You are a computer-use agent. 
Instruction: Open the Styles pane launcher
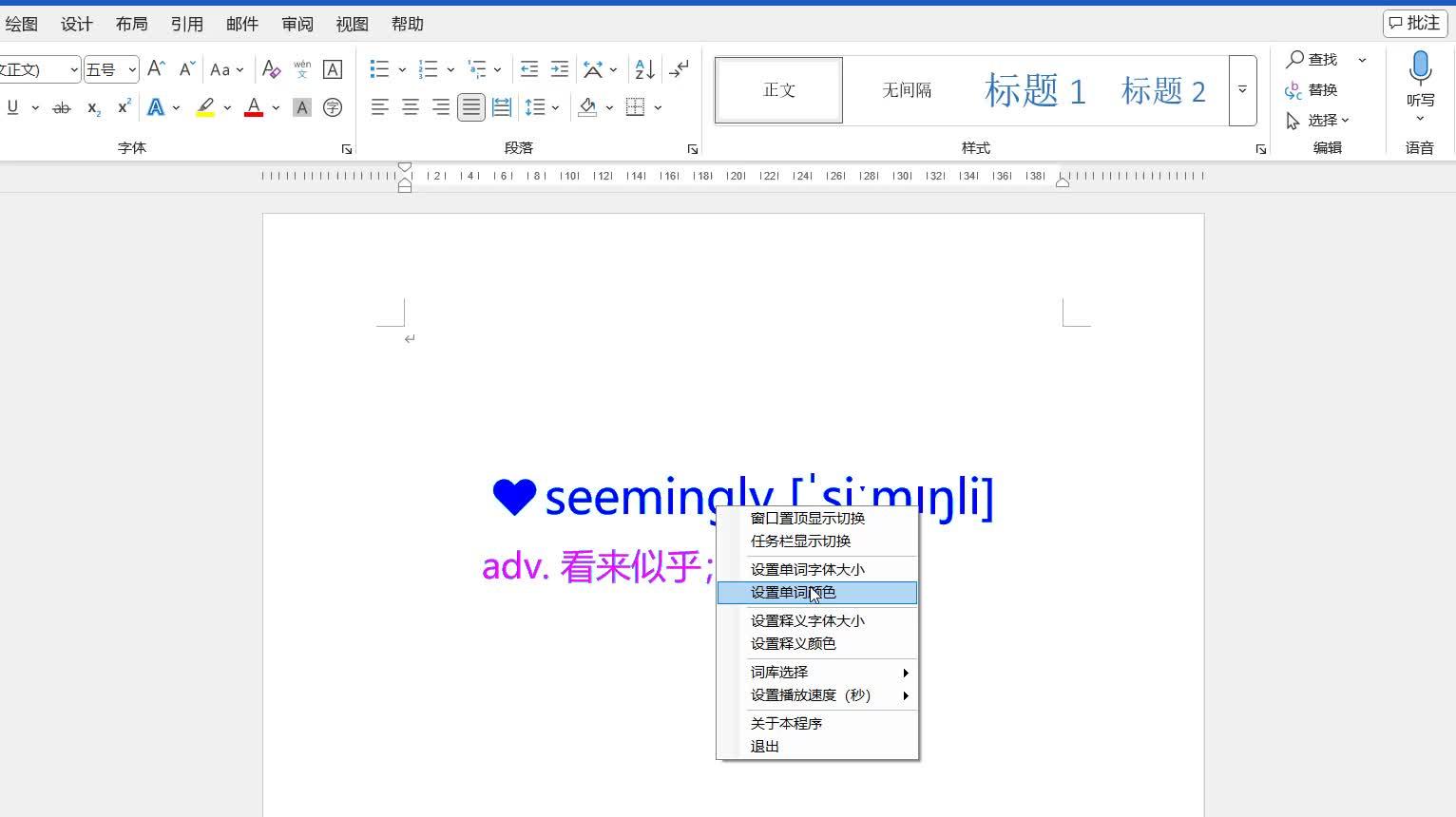click(x=1261, y=149)
